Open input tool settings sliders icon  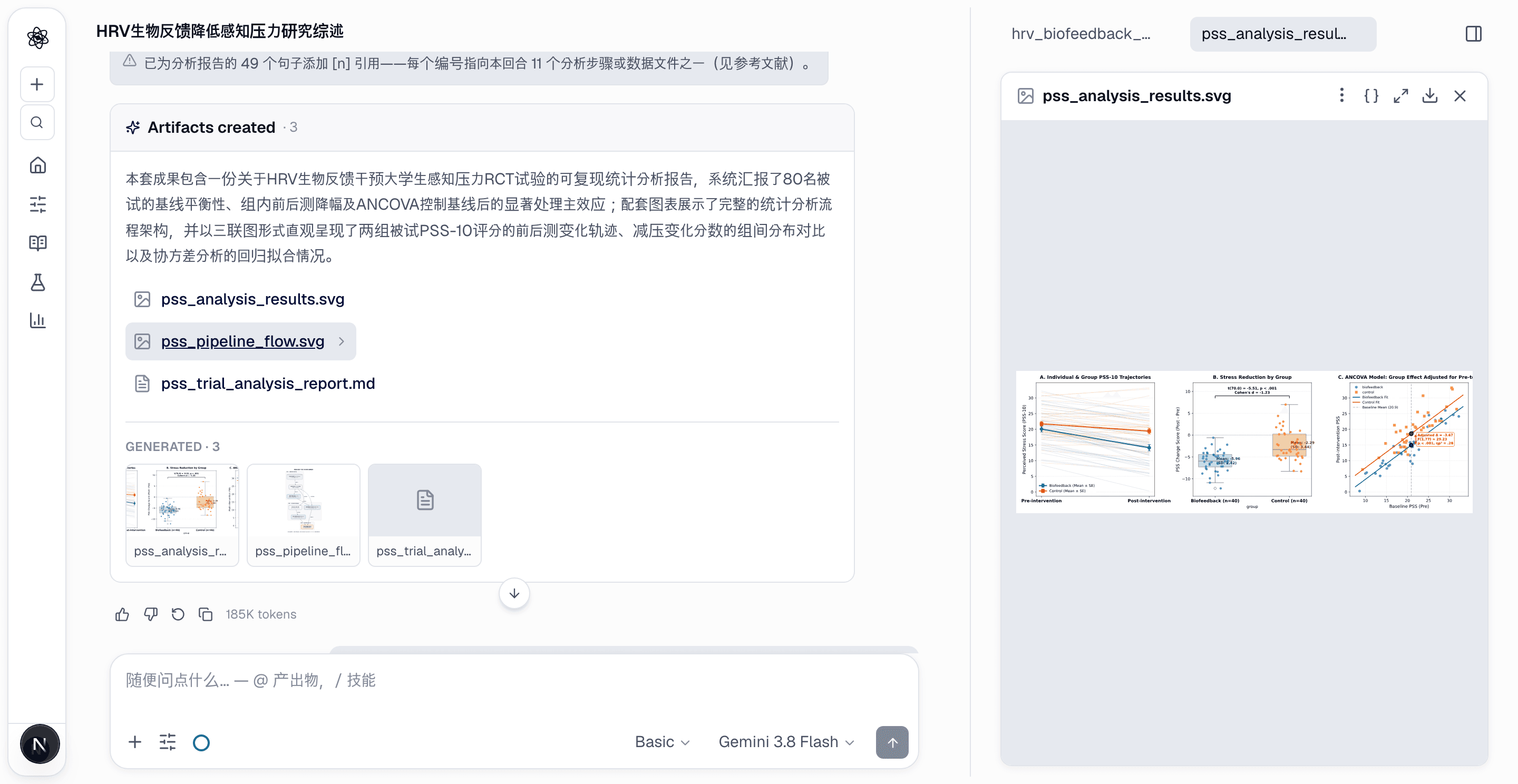168,742
